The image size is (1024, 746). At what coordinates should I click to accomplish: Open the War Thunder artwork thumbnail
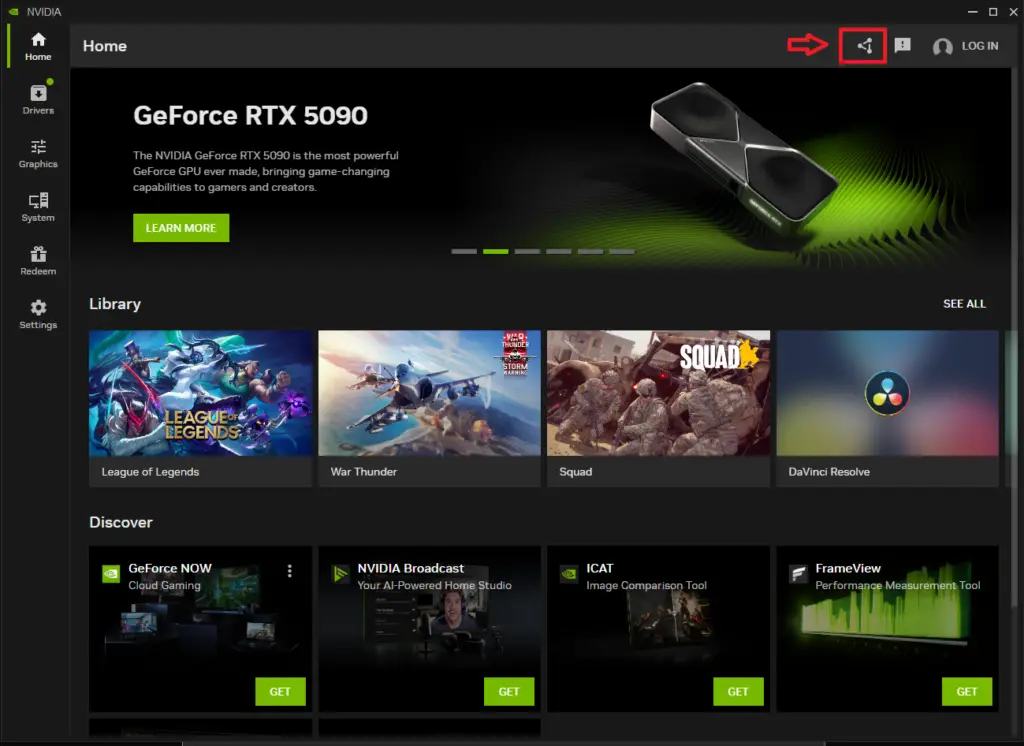429,393
